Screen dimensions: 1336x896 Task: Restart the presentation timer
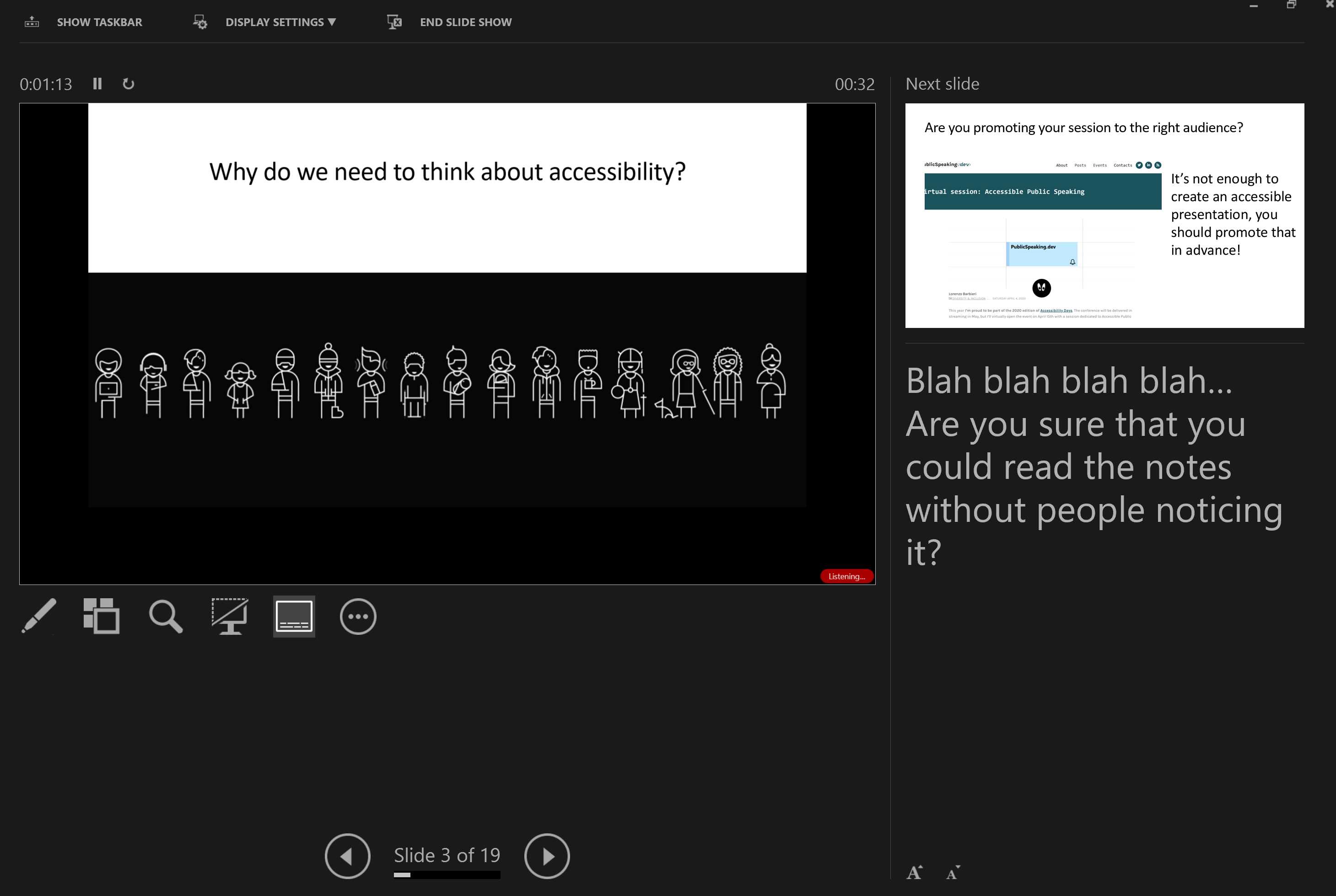pos(128,83)
